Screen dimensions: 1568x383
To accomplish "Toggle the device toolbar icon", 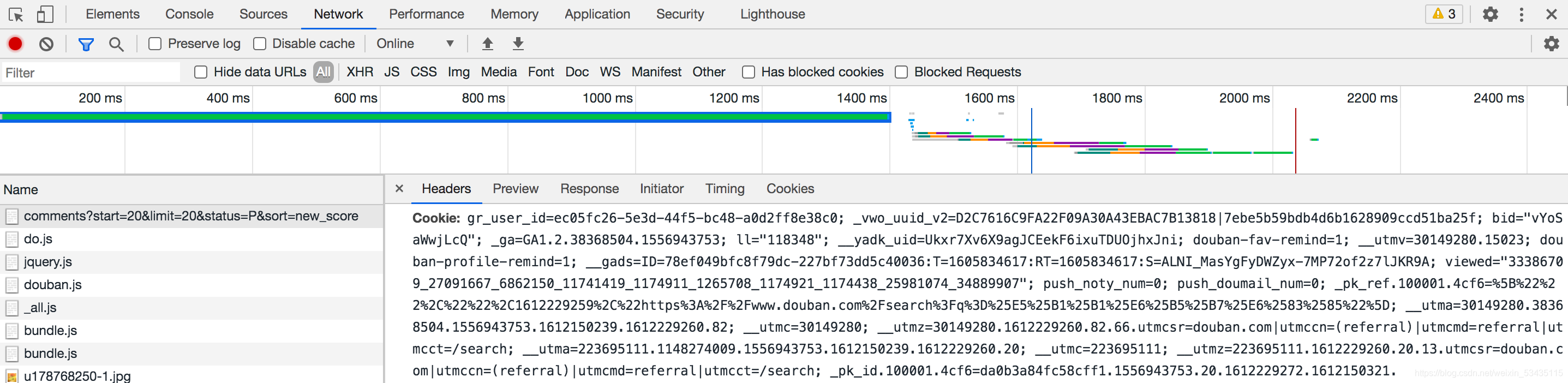I will pos(45,14).
